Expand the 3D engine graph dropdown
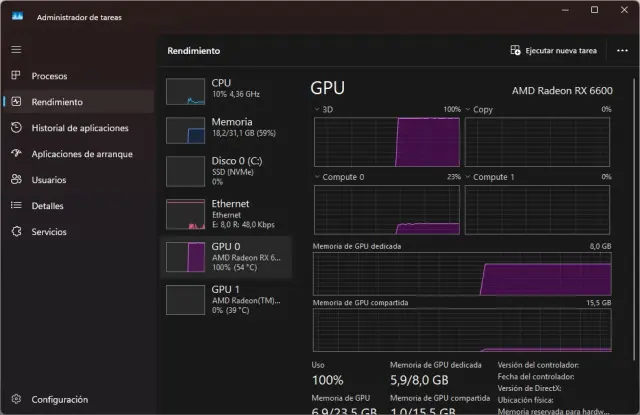640x415 pixels. pyautogui.click(x=317, y=109)
